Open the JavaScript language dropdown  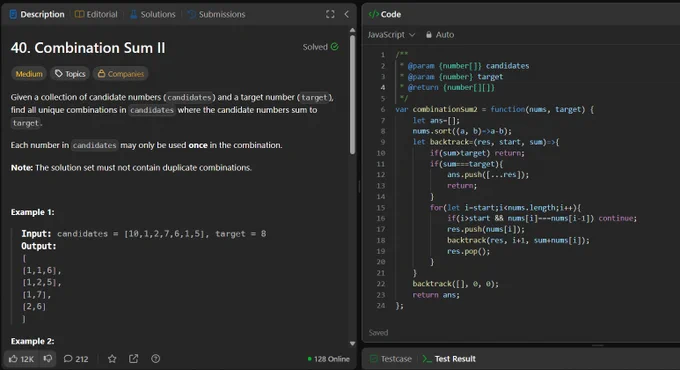(x=392, y=35)
